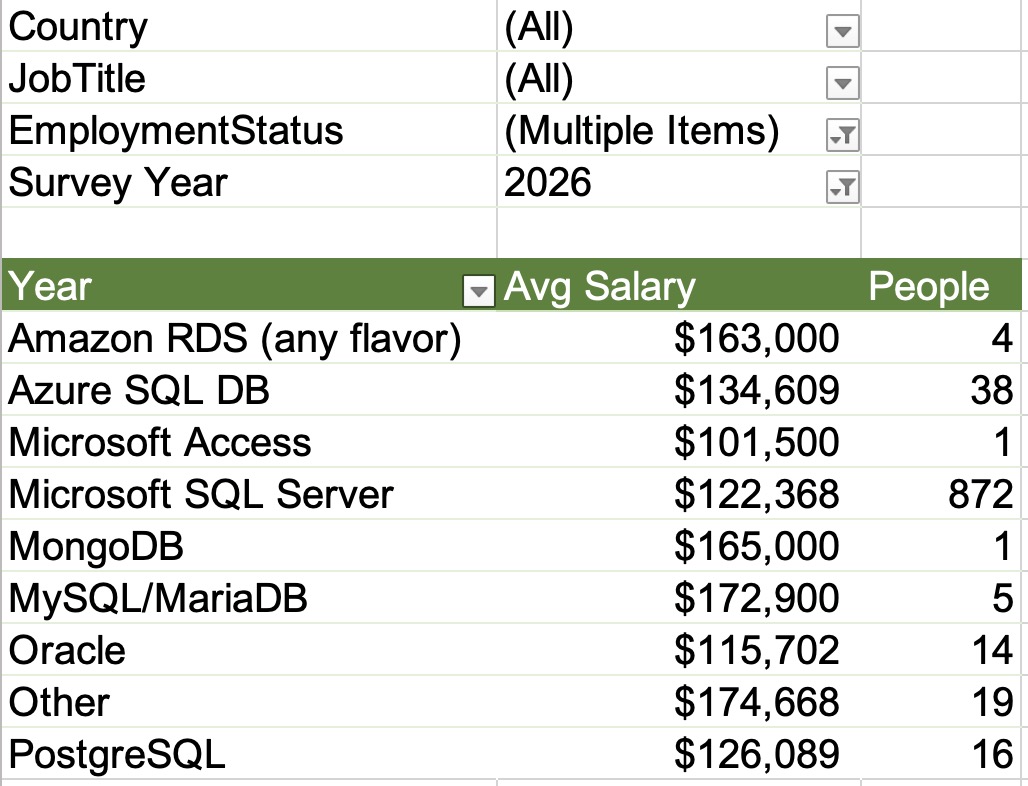Click the Amazon RDS (any flavor) row label
Image resolution: width=1028 pixels, height=786 pixels.
pyautogui.click(x=235, y=339)
